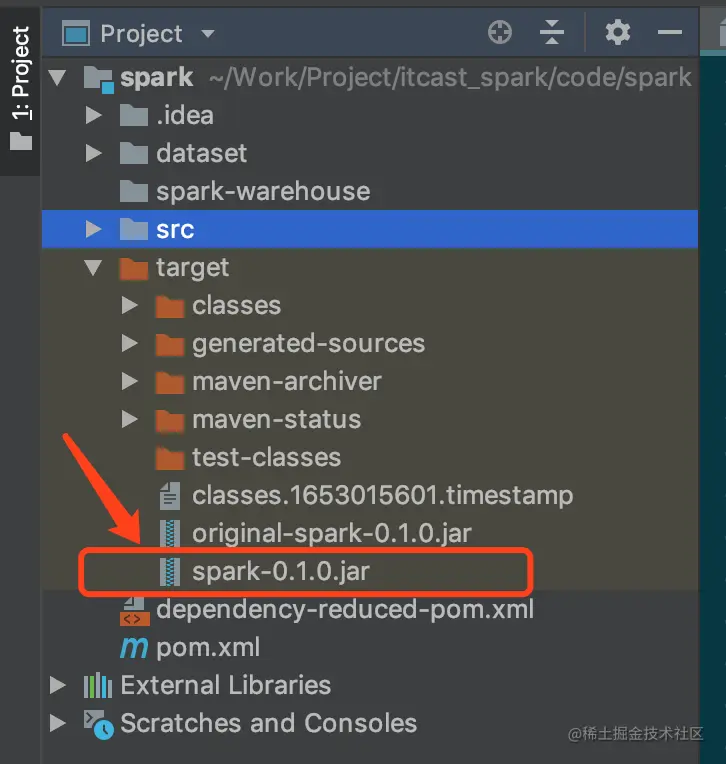Click the .idea folder icon
This screenshot has width=726, height=764.
pos(134,115)
